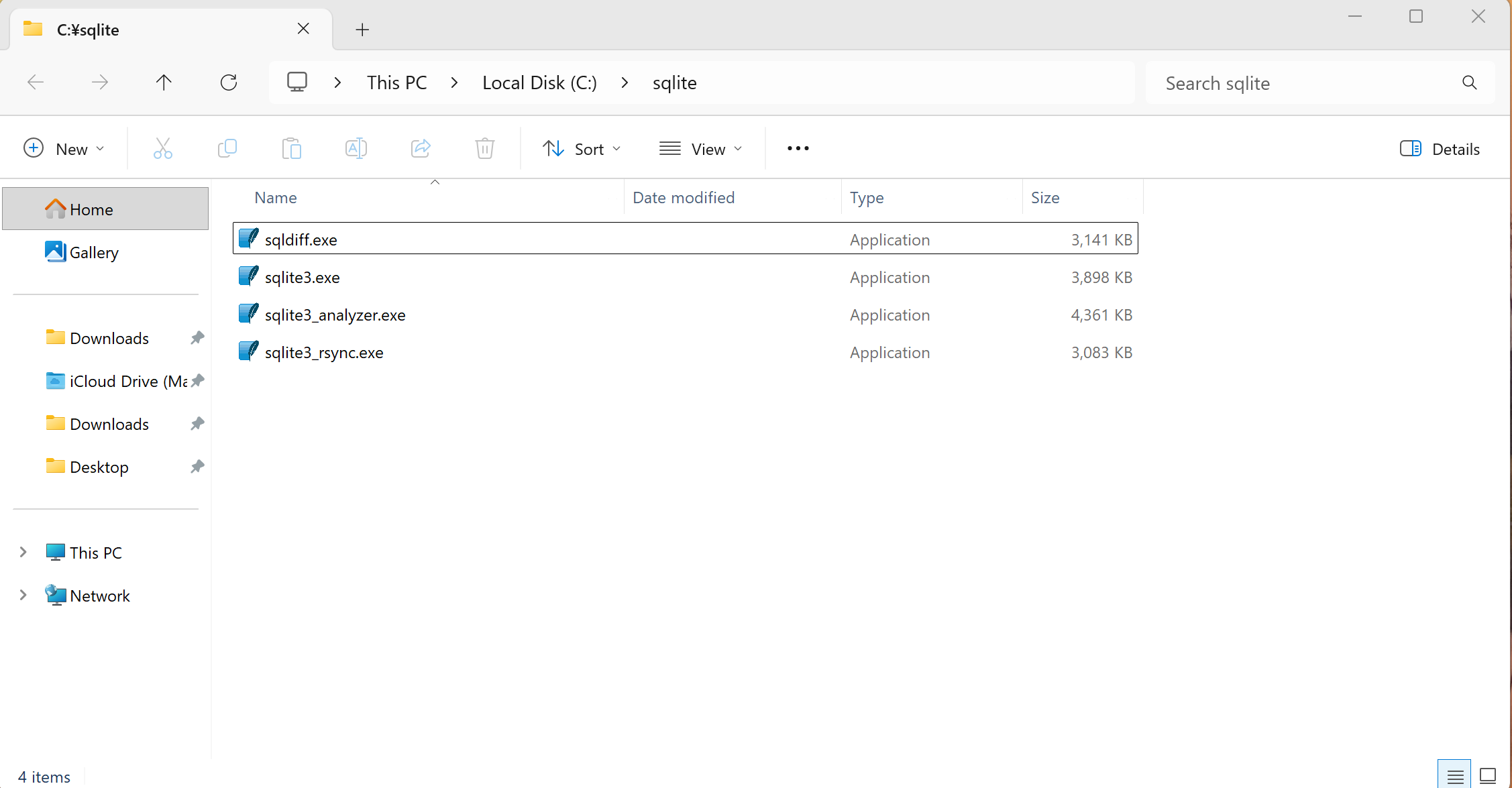Click the 3,898 KB size value
This screenshot has width=1512, height=788.
coord(1101,277)
